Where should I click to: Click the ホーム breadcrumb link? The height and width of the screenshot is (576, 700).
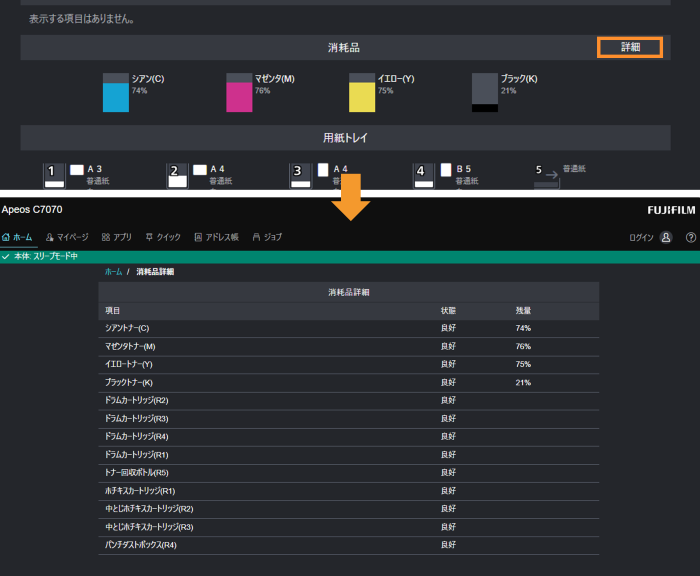pos(113,271)
